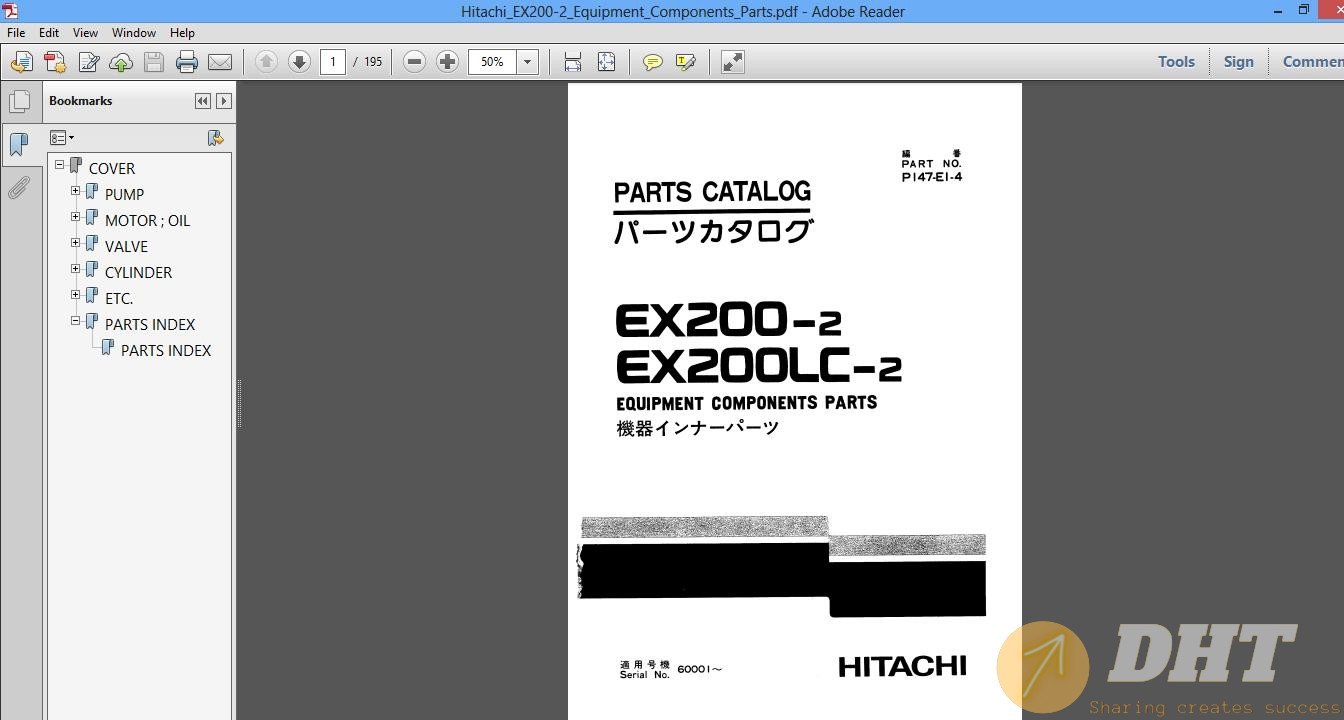Click the Email envelope icon
The image size is (1344, 720).
[220, 62]
